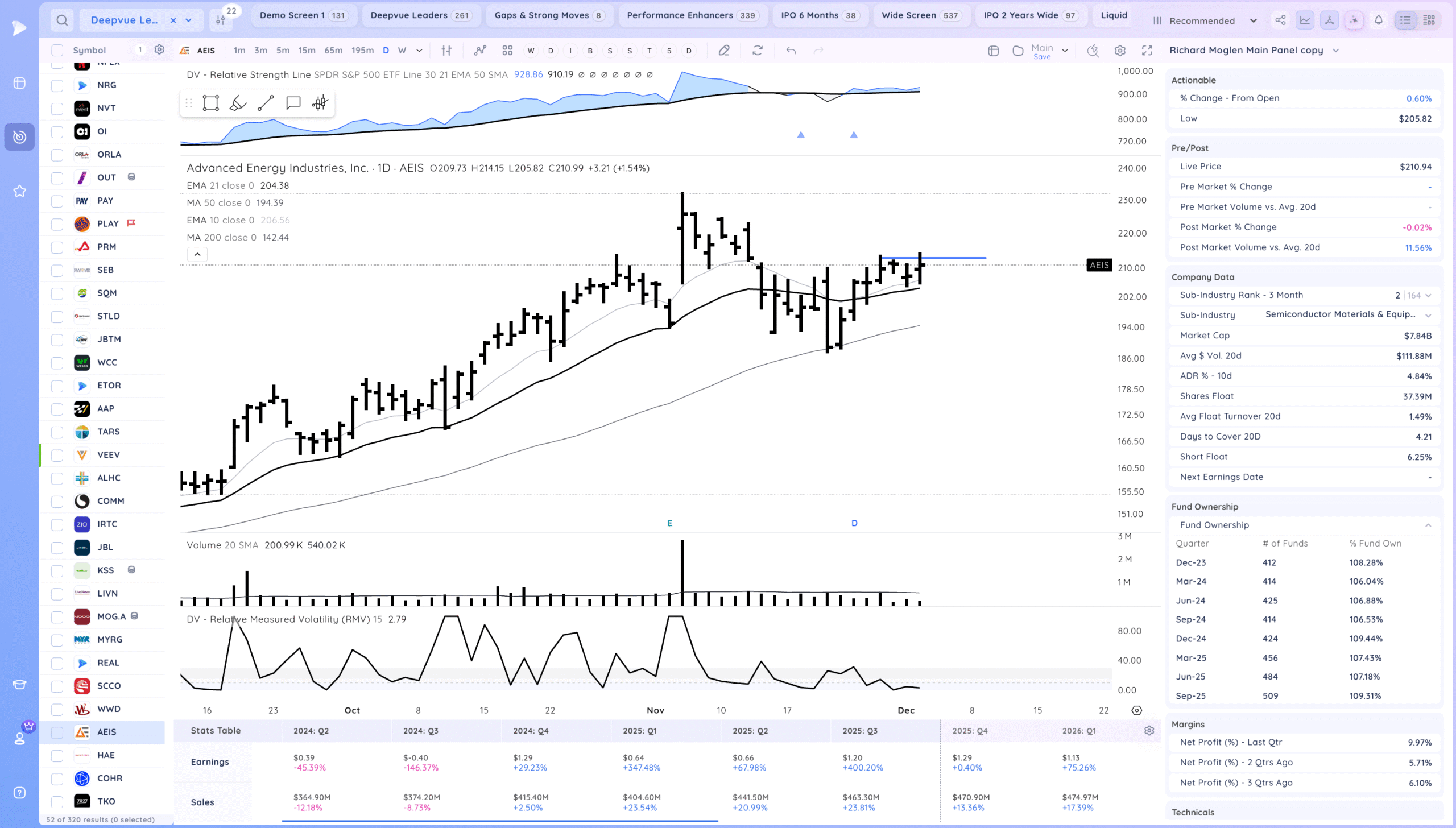Open the text callout annotation tool
The image size is (1456, 828).
293,103
